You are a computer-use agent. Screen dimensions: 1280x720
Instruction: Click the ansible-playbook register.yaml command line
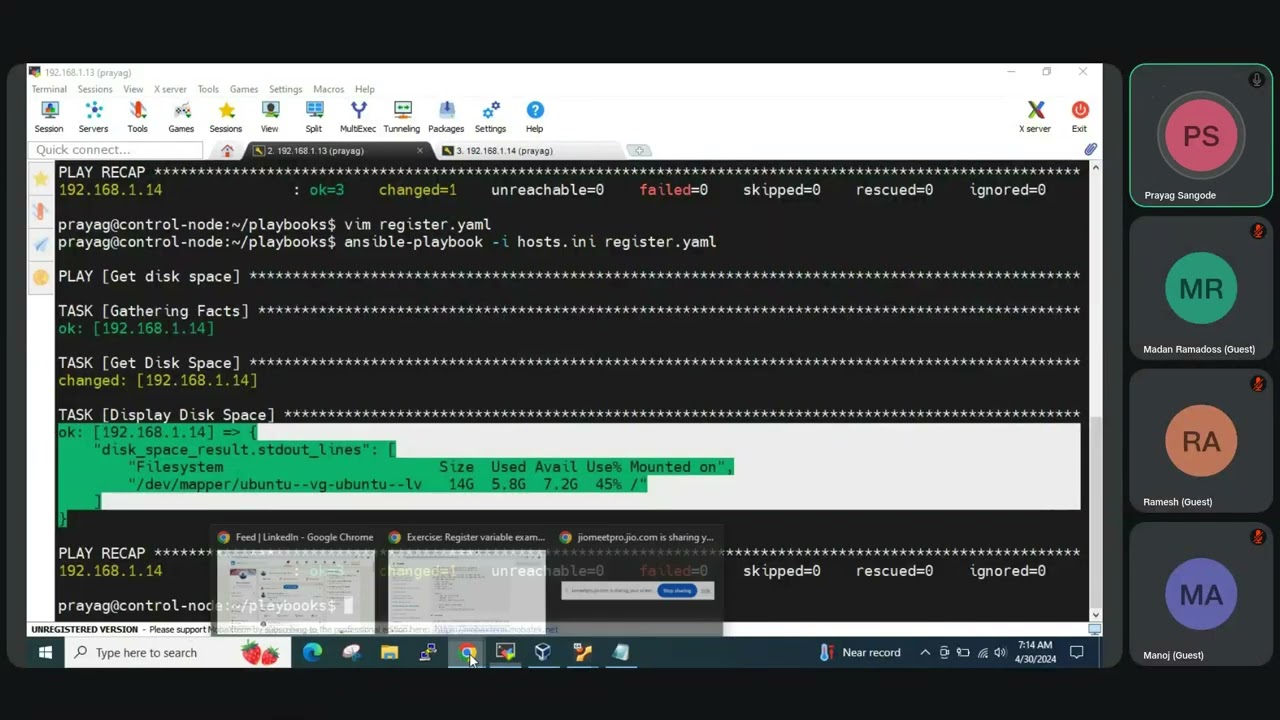click(x=387, y=242)
